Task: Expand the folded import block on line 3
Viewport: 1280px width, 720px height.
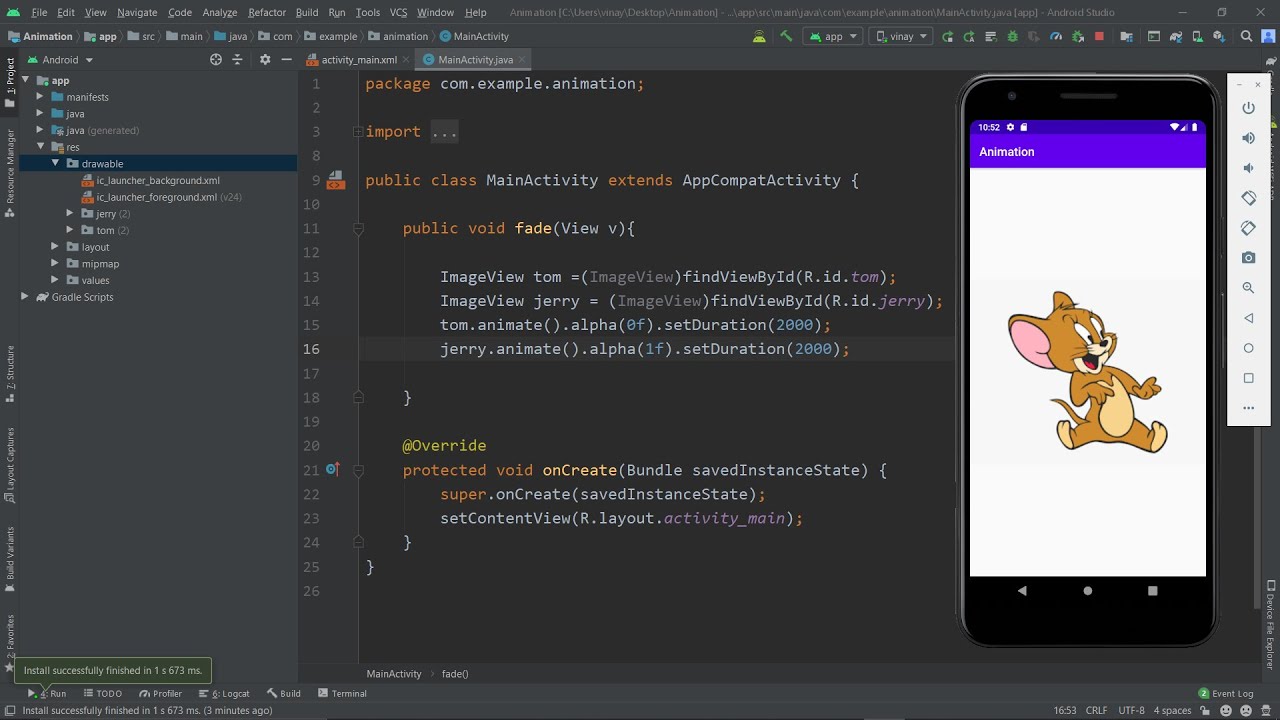Action: click(x=357, y=132)
